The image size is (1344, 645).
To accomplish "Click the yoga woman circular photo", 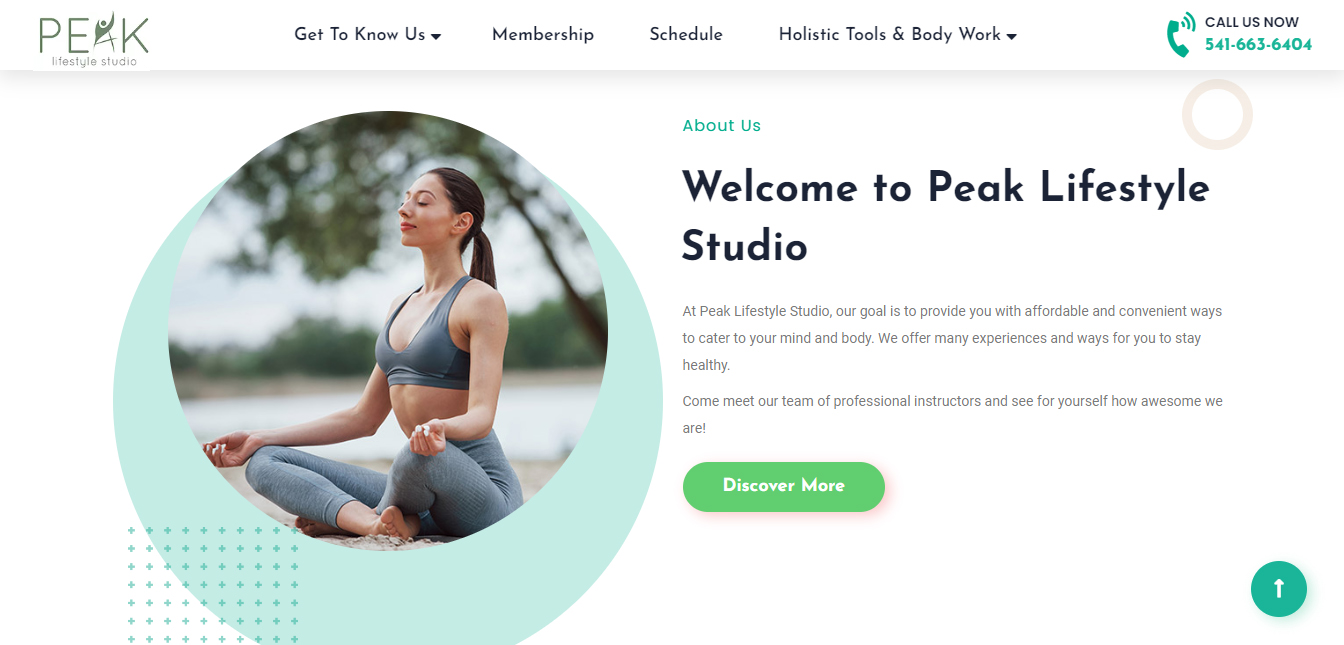I will (388, 330).
